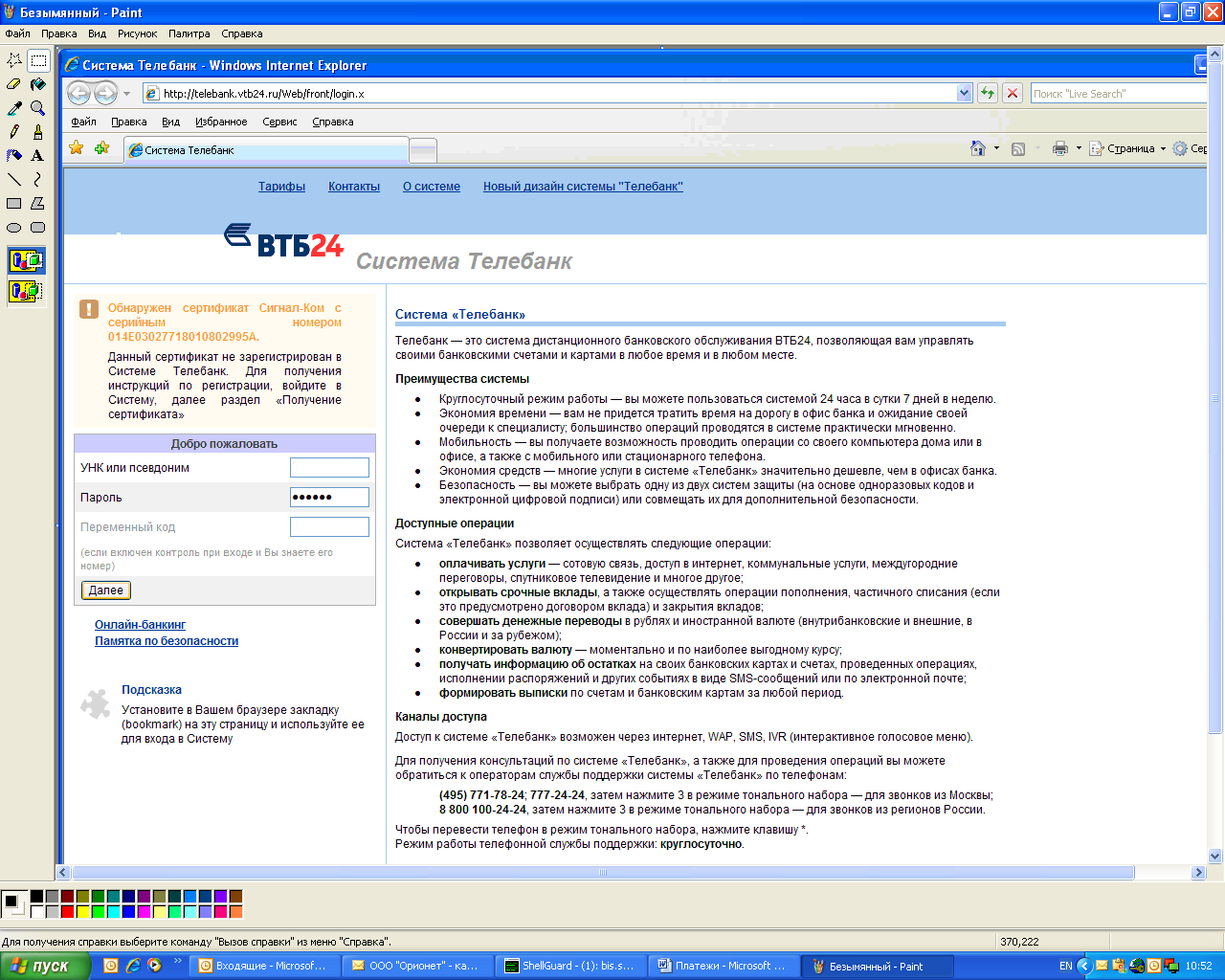Click the Internet Explorer back arrow button
Screen dimensions: 1225x980
pos(78,93)
